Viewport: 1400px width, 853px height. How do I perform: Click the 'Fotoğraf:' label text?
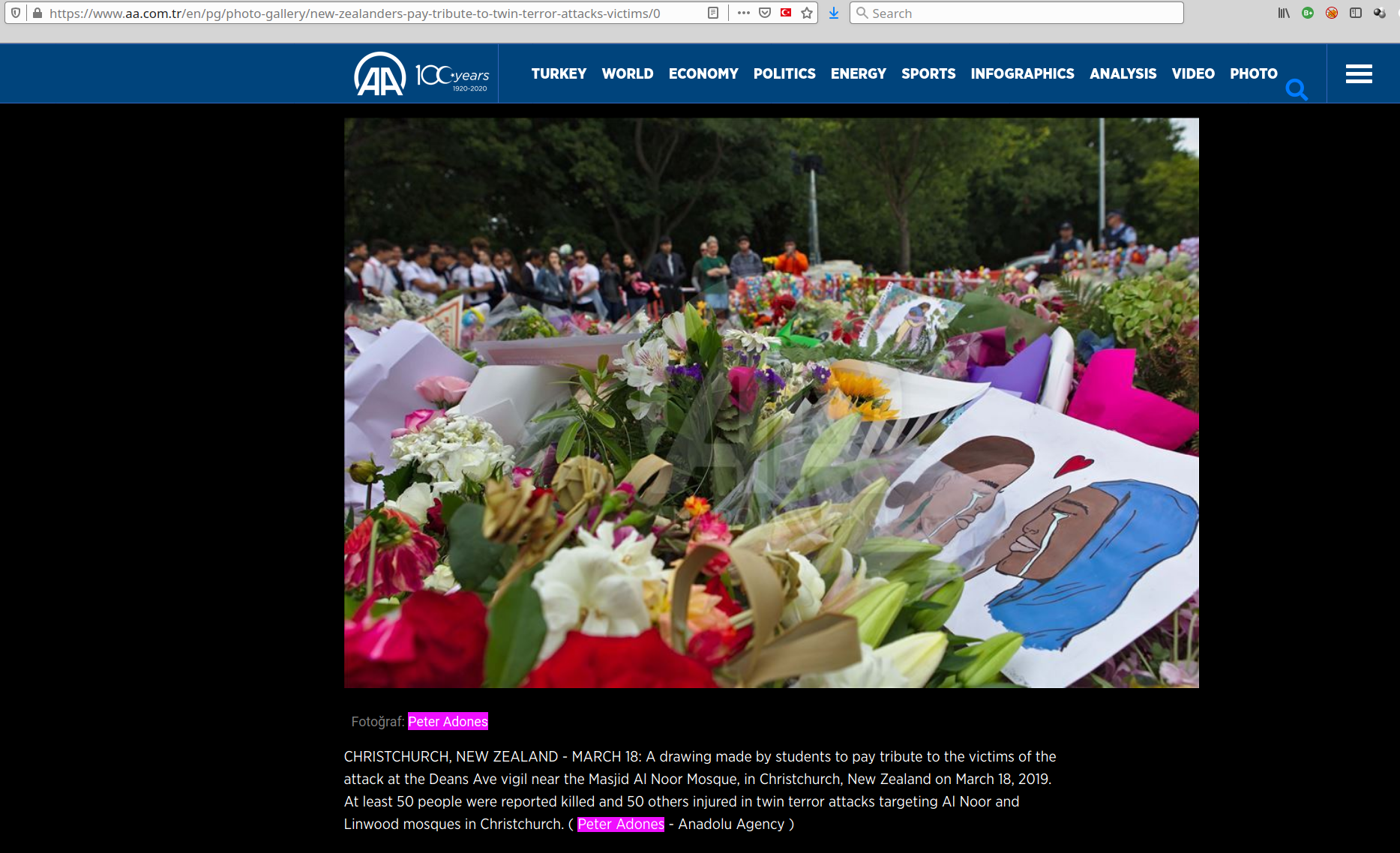coord(378,721)
